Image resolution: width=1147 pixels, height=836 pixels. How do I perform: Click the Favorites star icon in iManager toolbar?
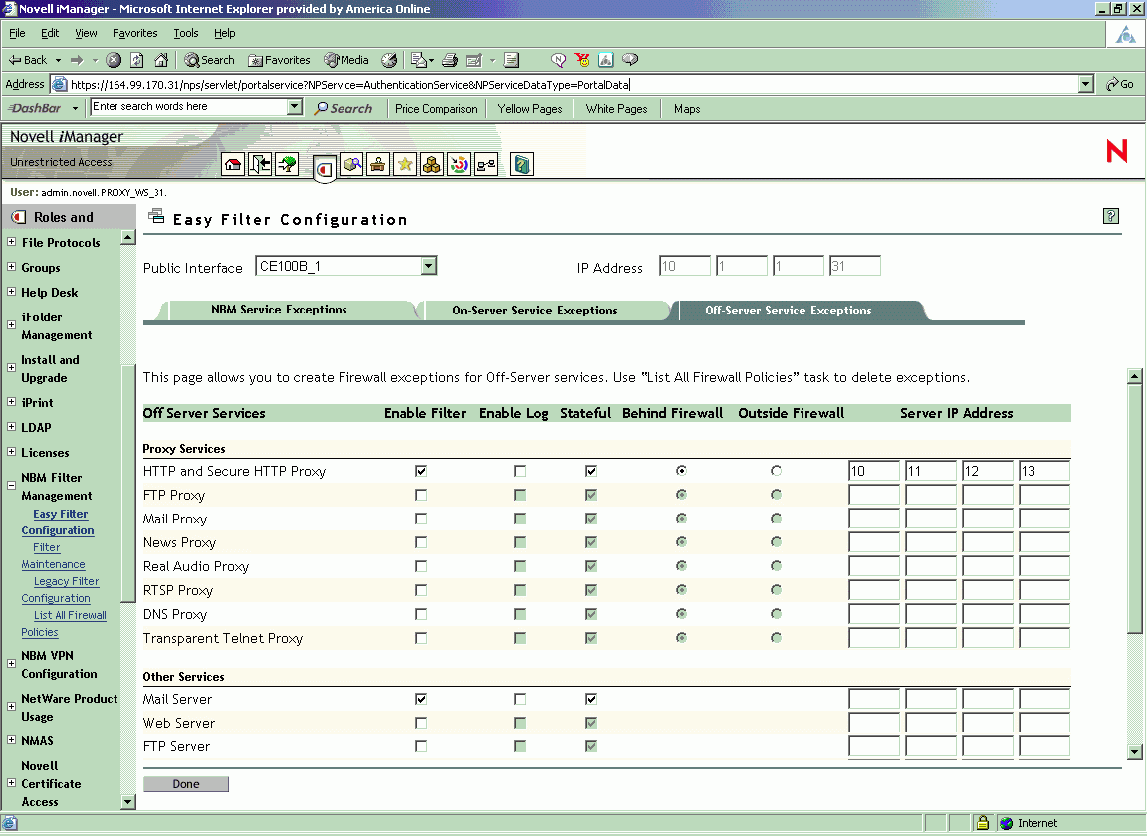point(405,164)
